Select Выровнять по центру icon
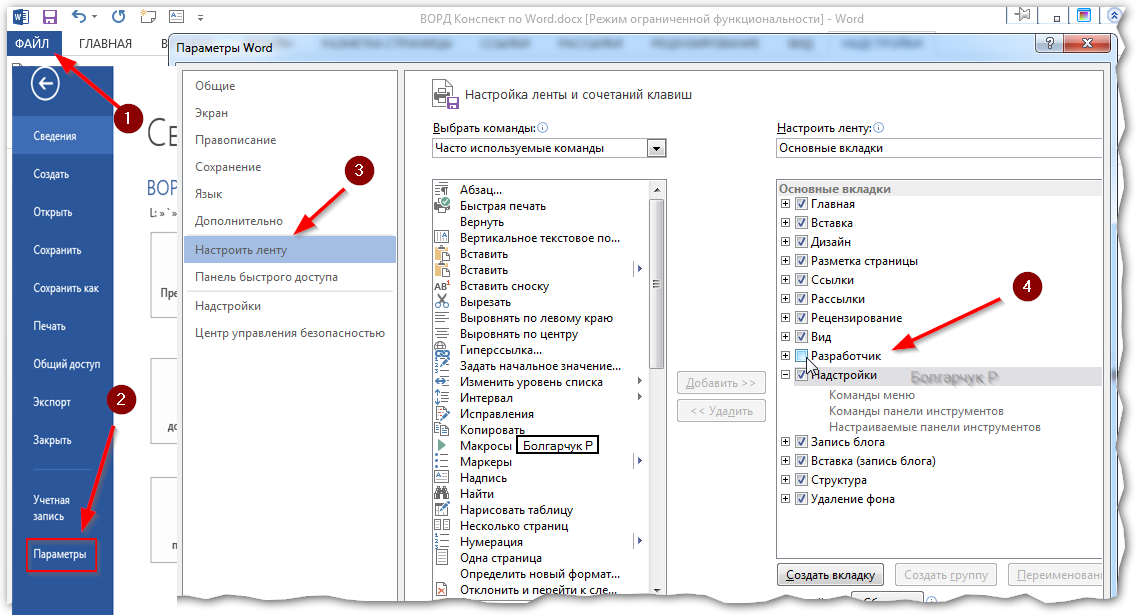This screenshot has height=615, width=1137. [x=442, y=334]
